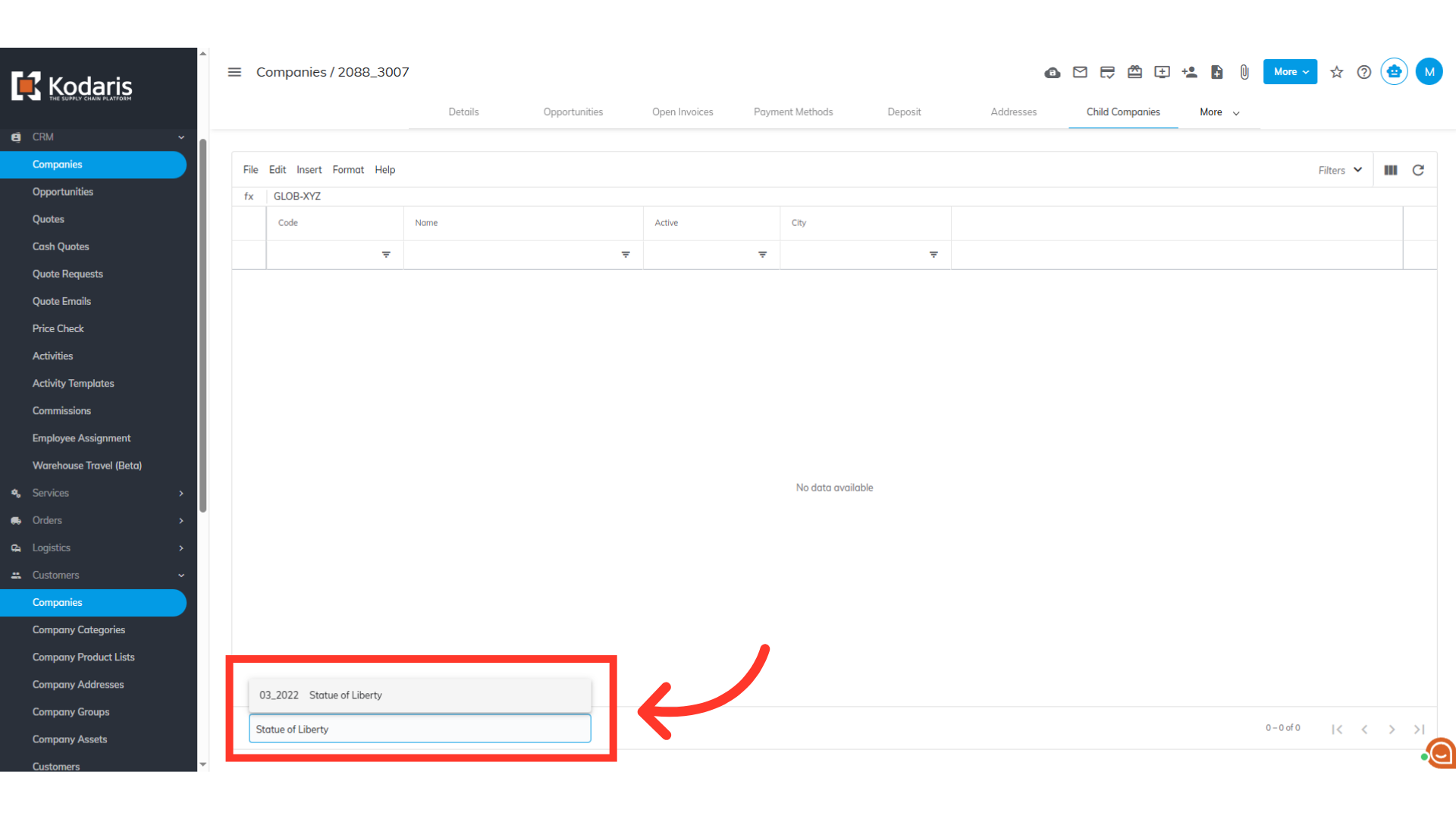1456x819 pixels.
Task: Open the robot assistant icon
Action: click(1394, 72)
